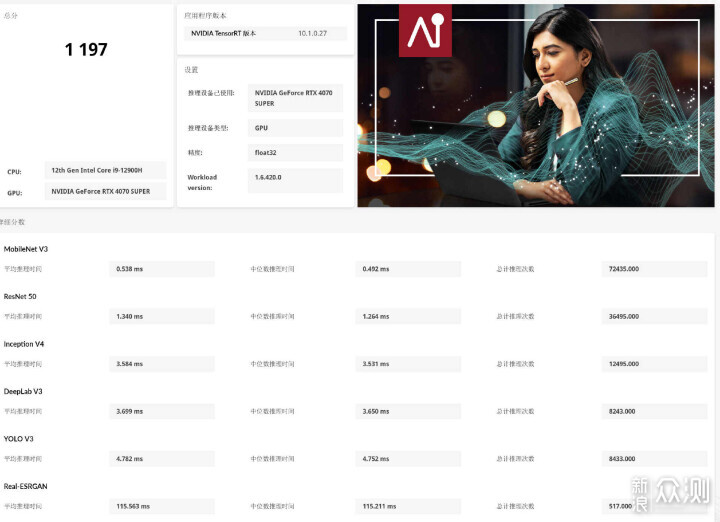Select Real-ESRGAN average time 115.563 ms

(x=162, y=506)
